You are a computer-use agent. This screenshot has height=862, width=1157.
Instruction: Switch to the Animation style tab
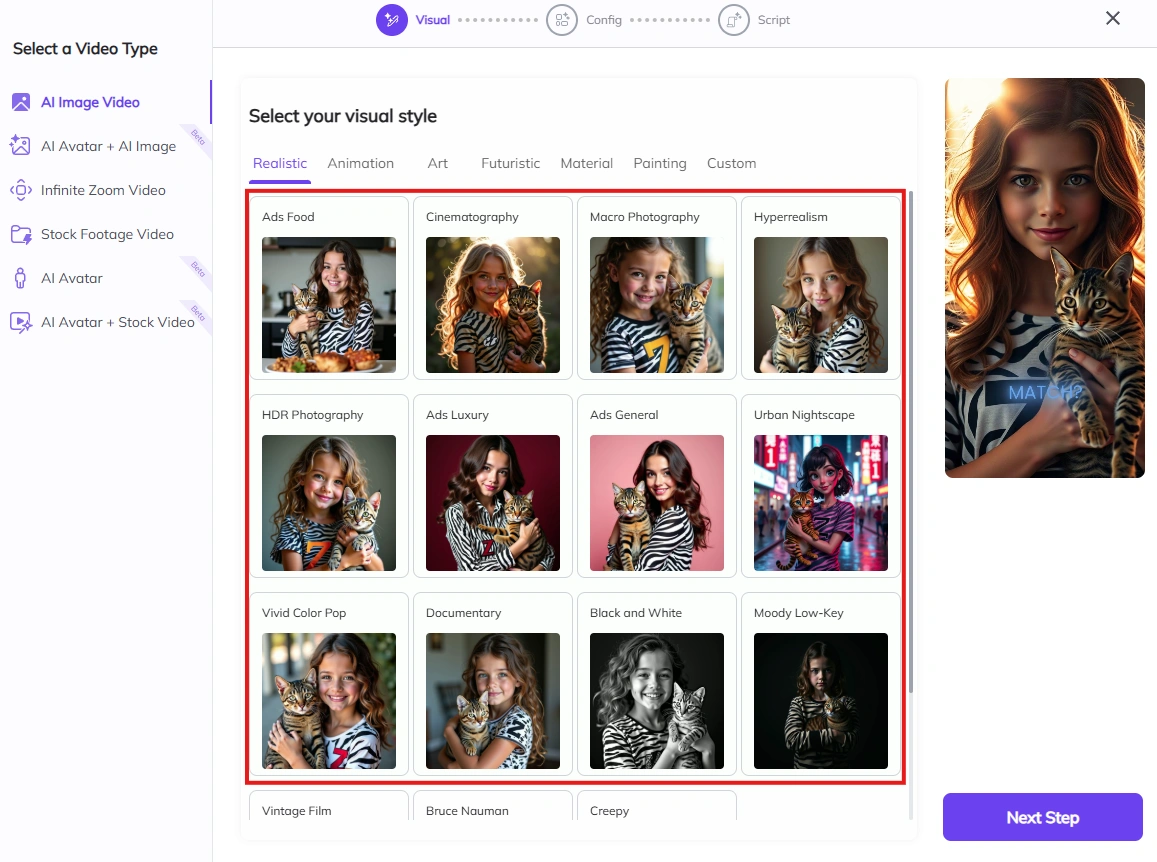pyautogui.click(x=361, y=163)
